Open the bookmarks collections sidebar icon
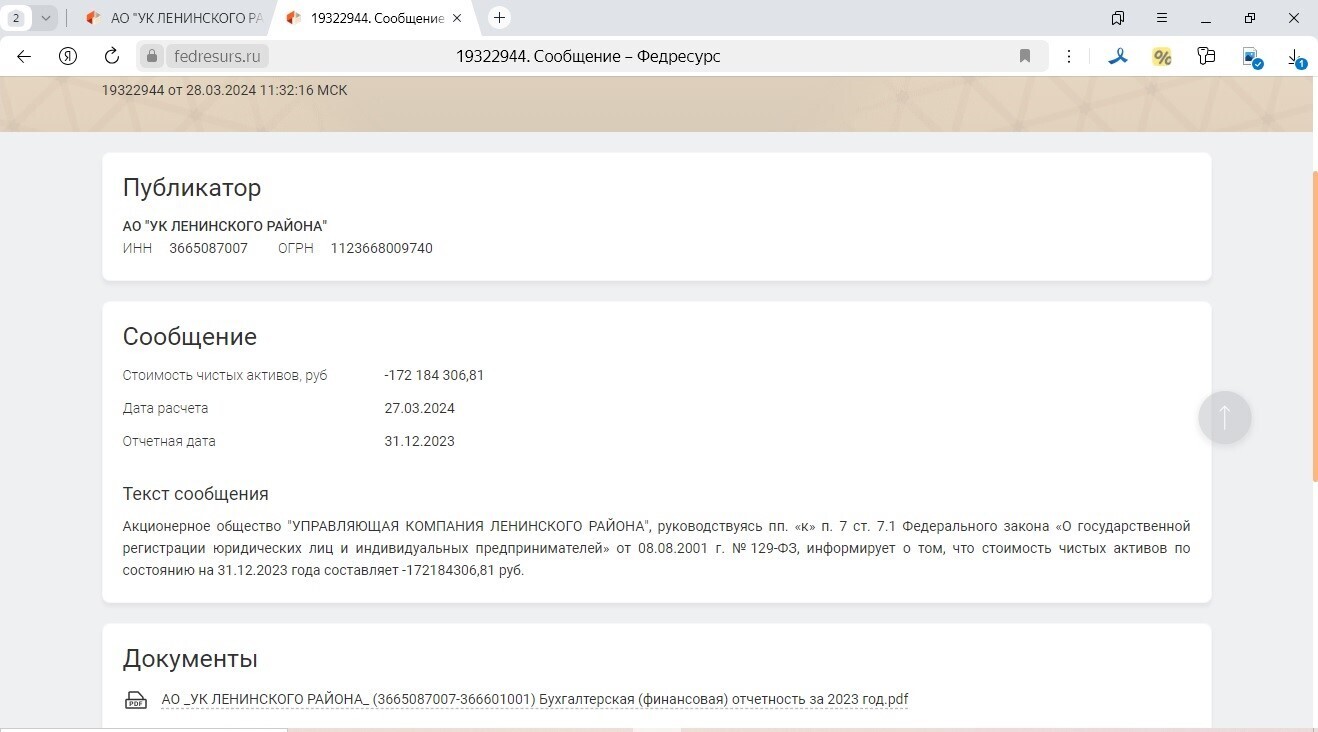Image resolution: width=1318 pixels, height=732 pixels. pyautogui.click(x=1118, y=18)
